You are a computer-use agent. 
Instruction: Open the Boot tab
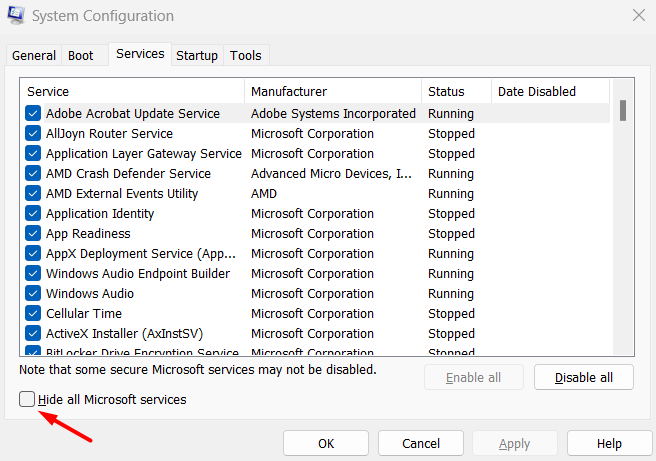(x=79, y=56)
